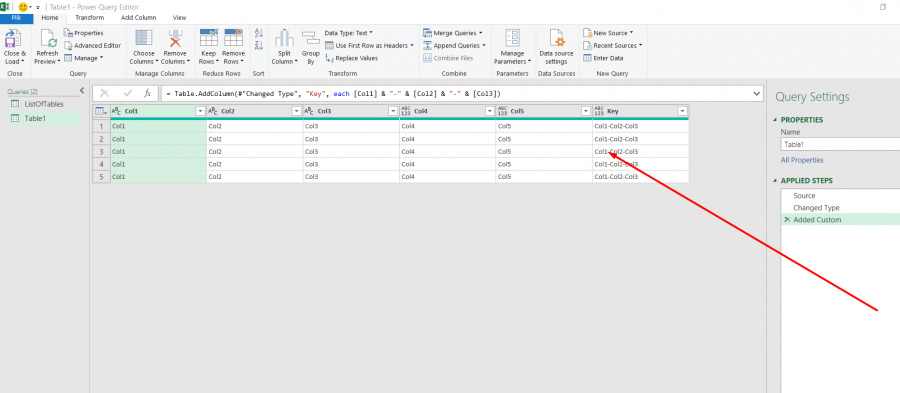Click Append Queries
This screenshot has height=393, width=900.
454,45
